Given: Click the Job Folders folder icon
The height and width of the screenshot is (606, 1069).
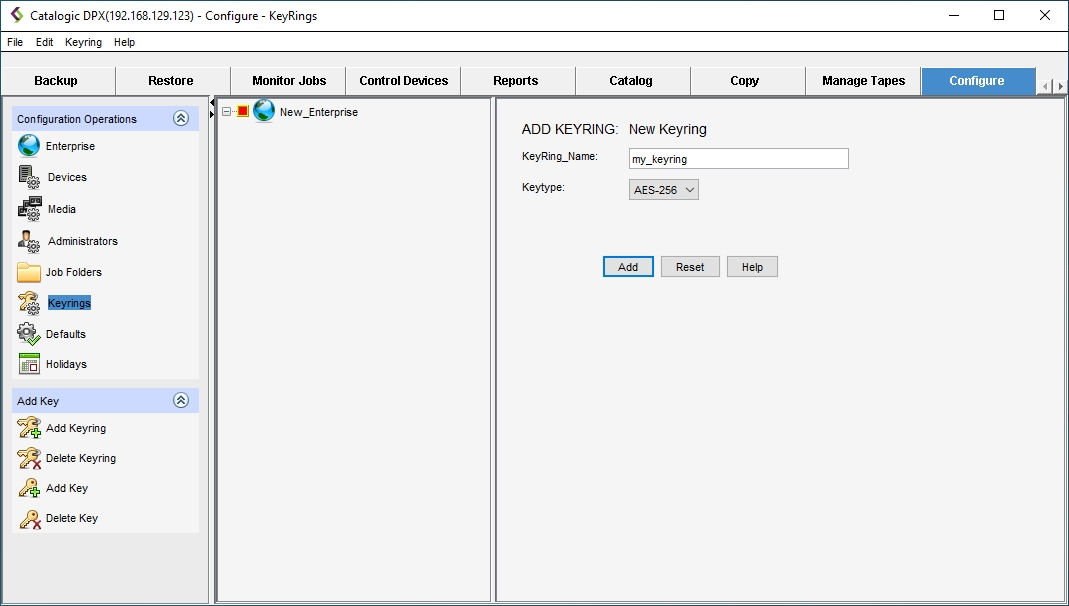Looking at the screenshot, I should 29,272.
